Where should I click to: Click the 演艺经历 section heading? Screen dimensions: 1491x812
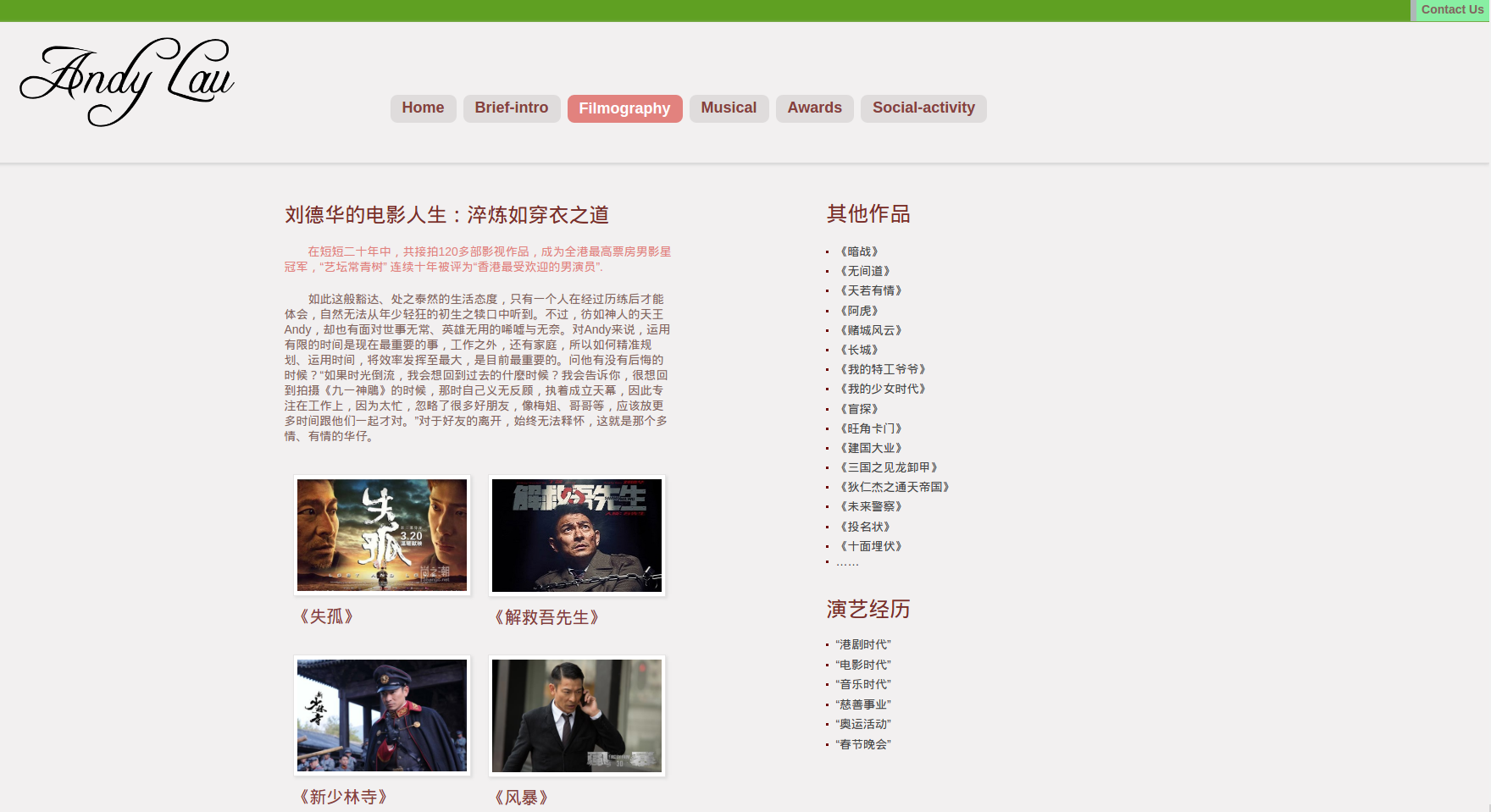point(868,610)
